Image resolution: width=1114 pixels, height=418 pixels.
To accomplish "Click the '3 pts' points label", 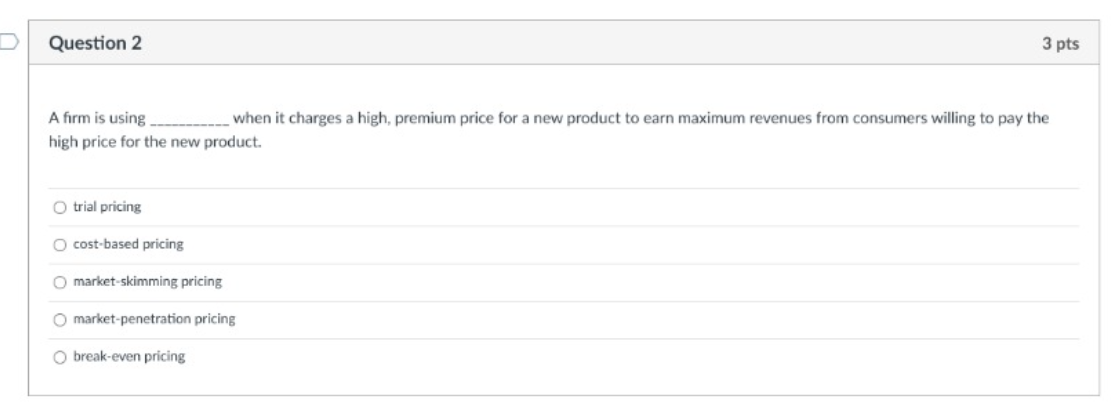I will click(1061, 43).
